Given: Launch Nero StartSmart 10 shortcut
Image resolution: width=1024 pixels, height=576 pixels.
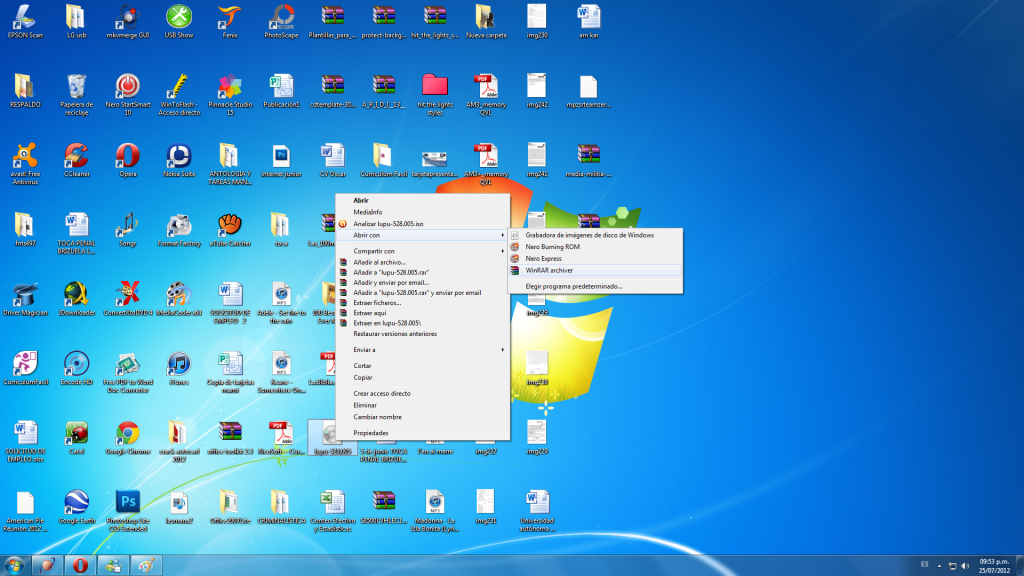Looking at the screenshot, I should tap(128, 95).
